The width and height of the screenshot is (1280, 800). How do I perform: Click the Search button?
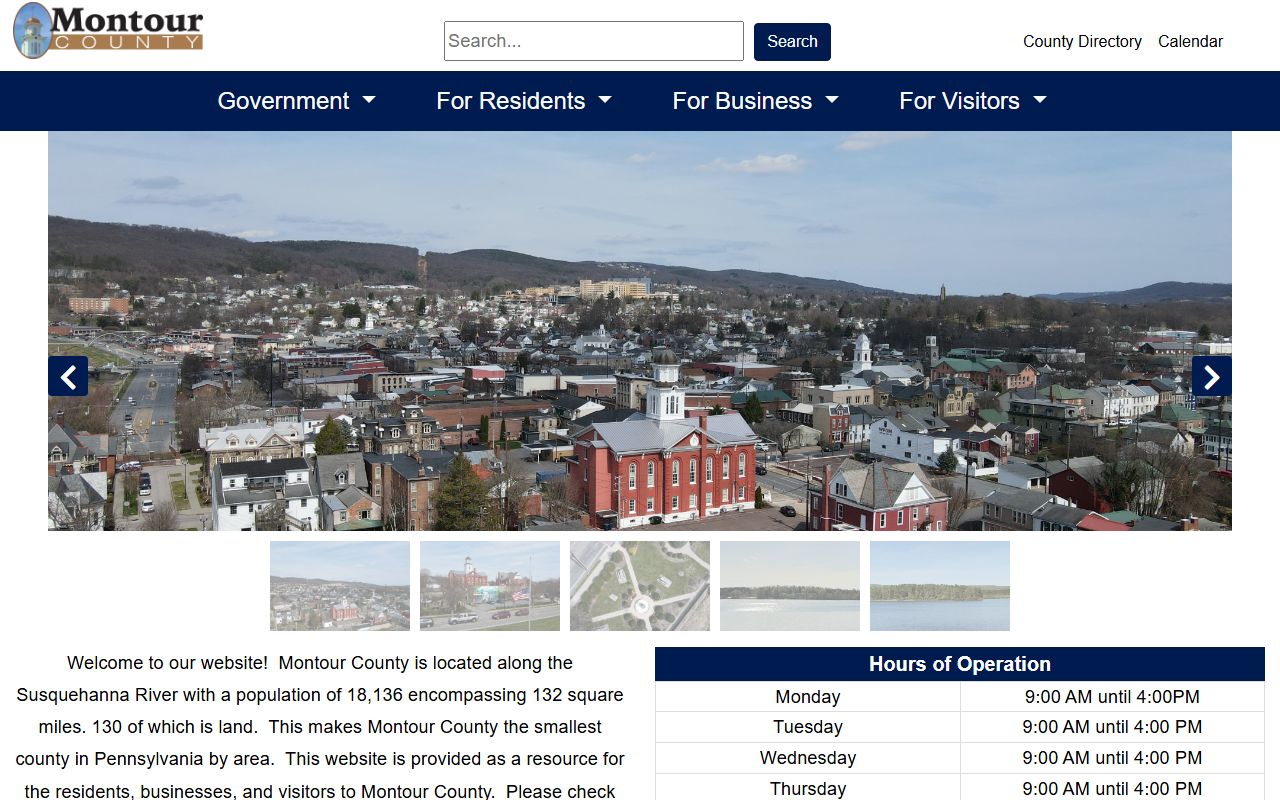tap(792, 41)
